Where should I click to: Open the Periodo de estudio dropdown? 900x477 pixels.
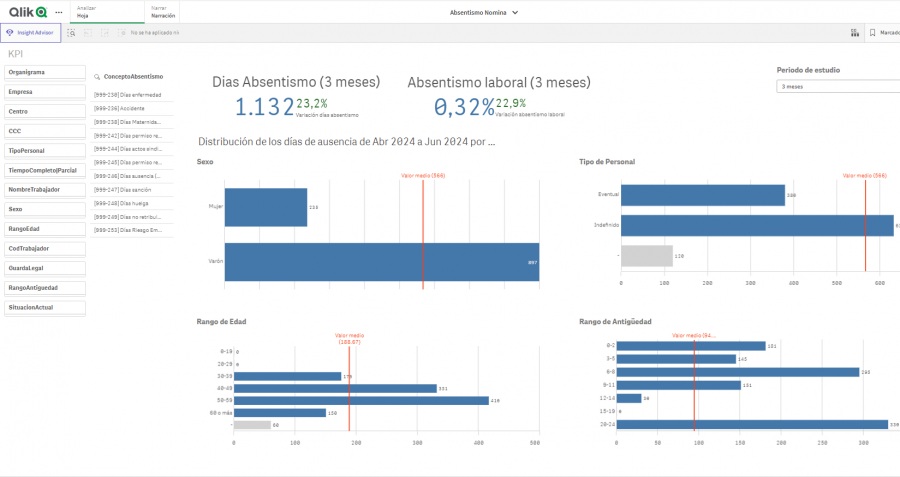[x=838, y=86]
